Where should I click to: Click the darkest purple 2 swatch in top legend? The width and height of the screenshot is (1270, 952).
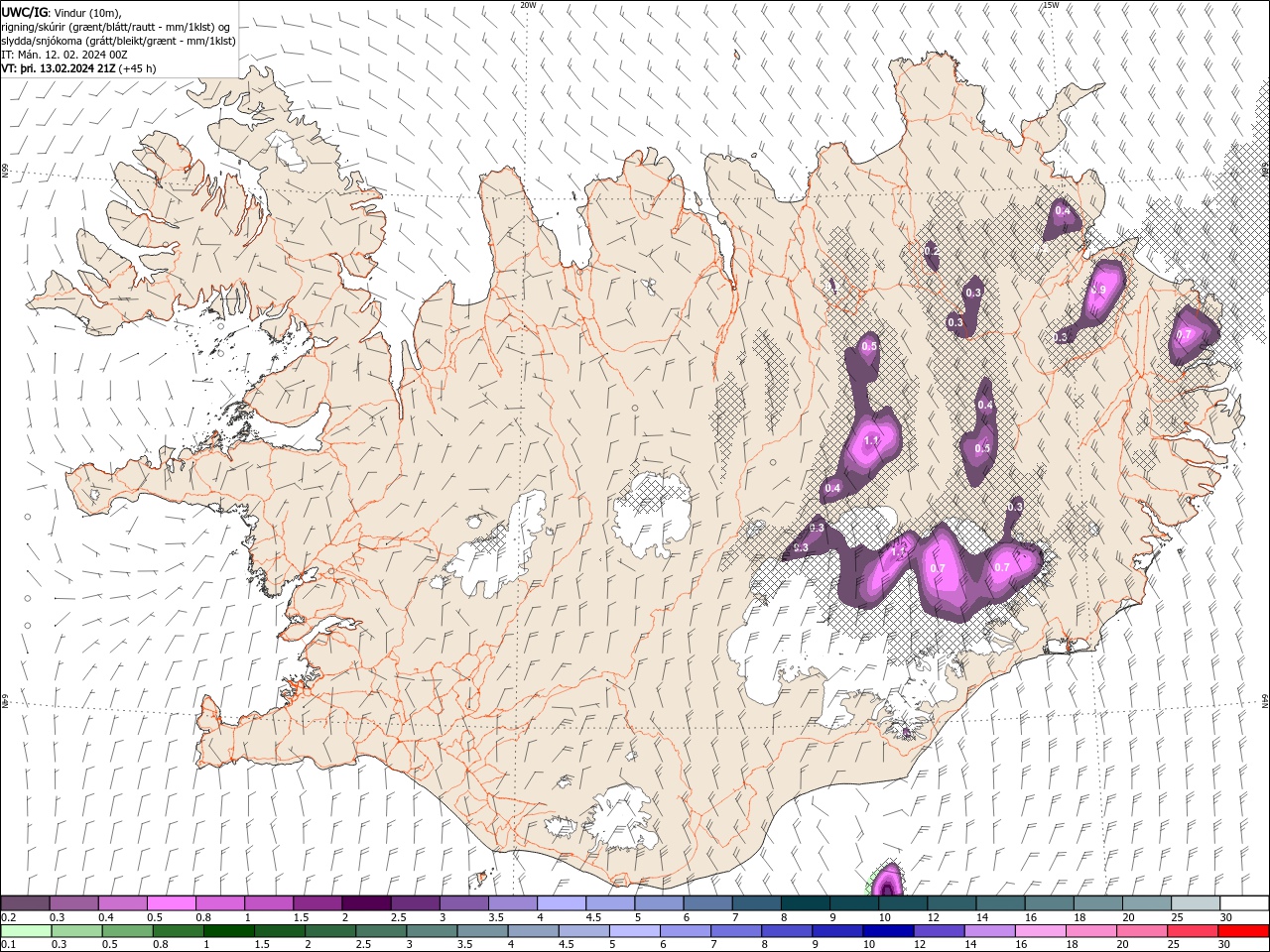pos(366,902)
